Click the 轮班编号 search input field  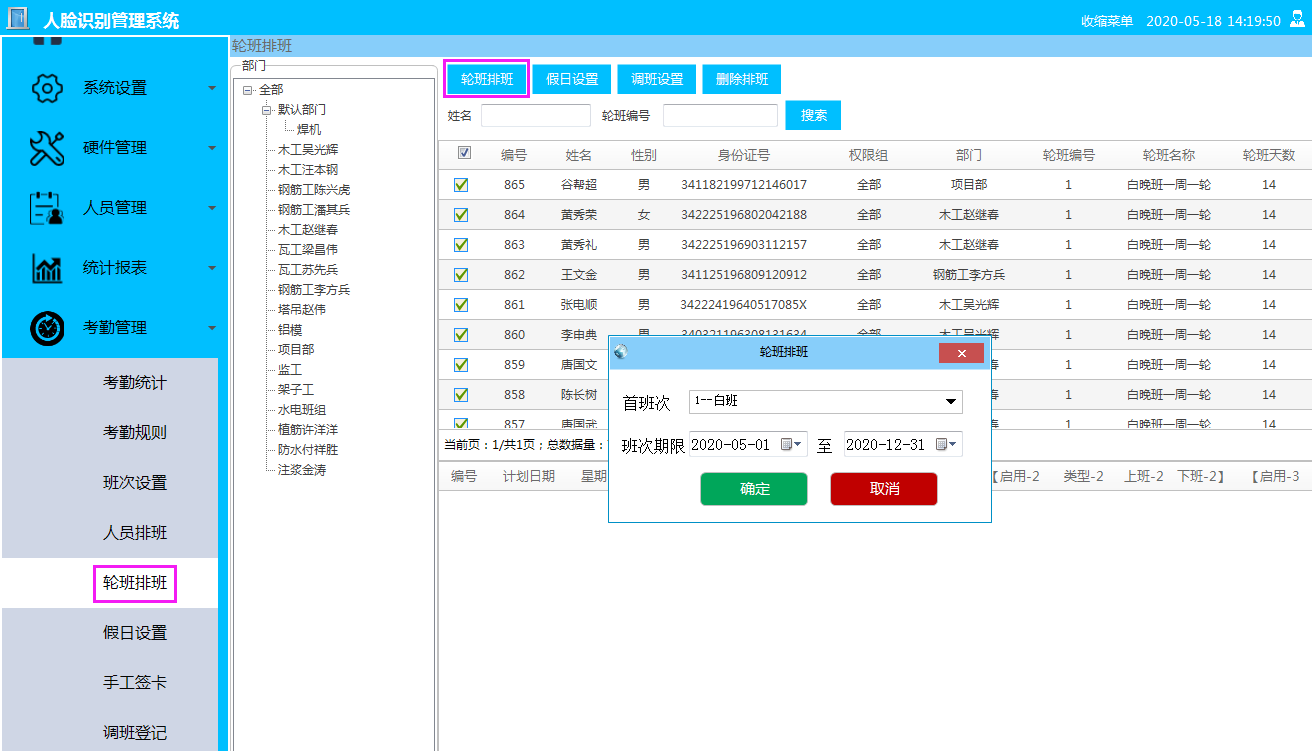point(720,116)
